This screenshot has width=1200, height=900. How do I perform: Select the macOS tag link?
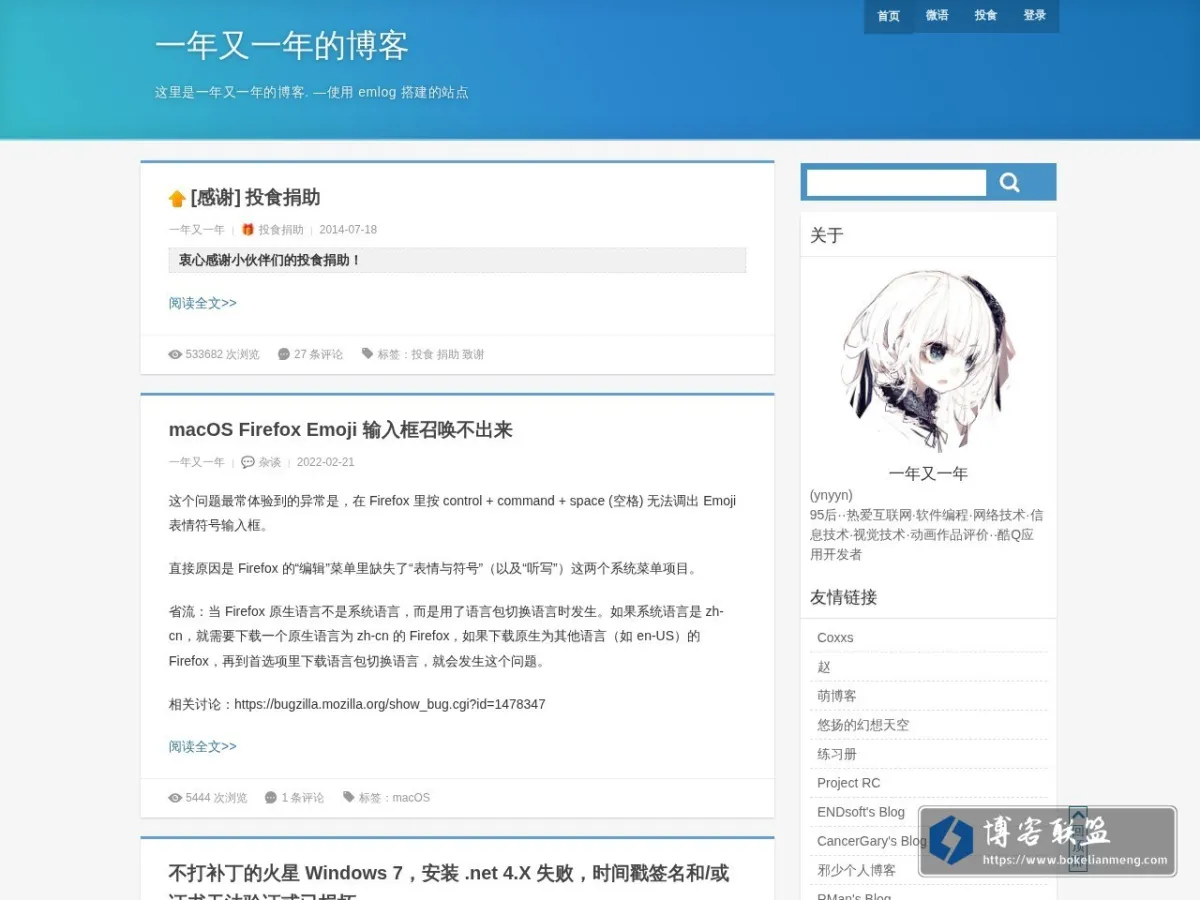coord(411,798)
